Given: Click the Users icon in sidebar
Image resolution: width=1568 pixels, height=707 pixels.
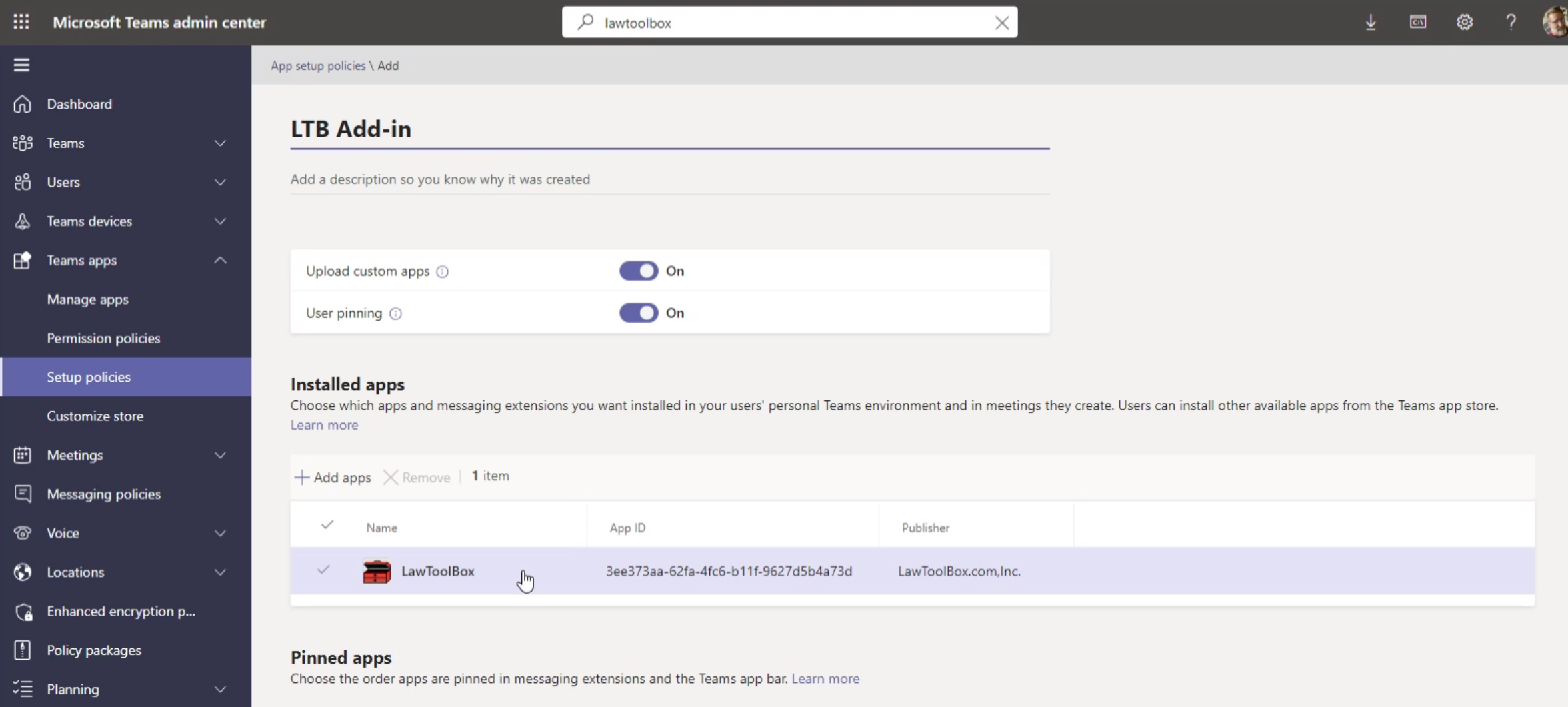Looking at the screenshot, I should [22, 182].
